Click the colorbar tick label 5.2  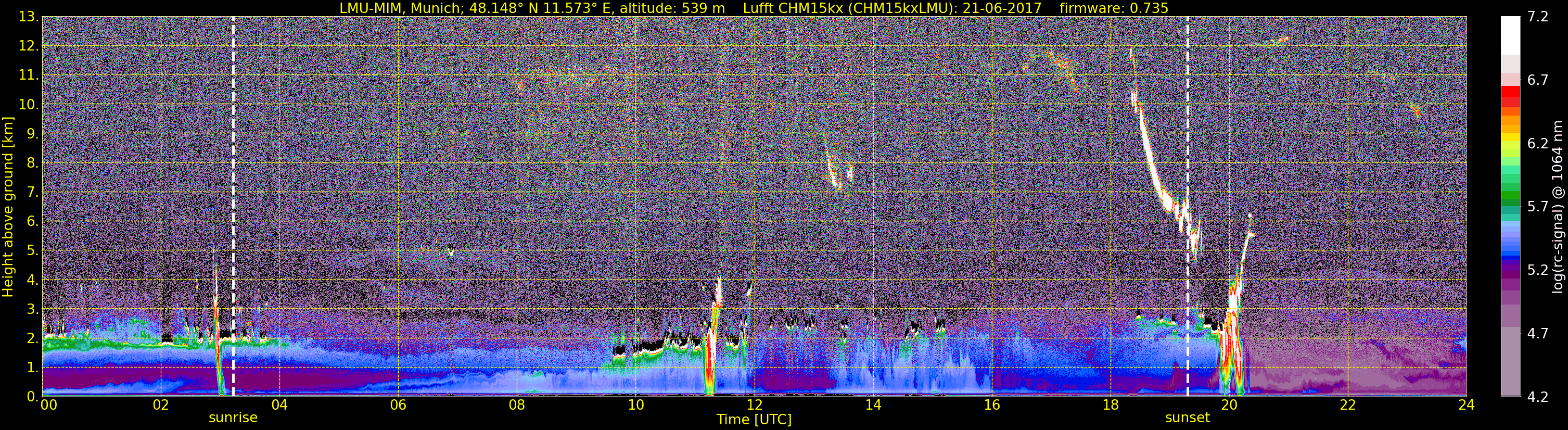pos(1538,270)
